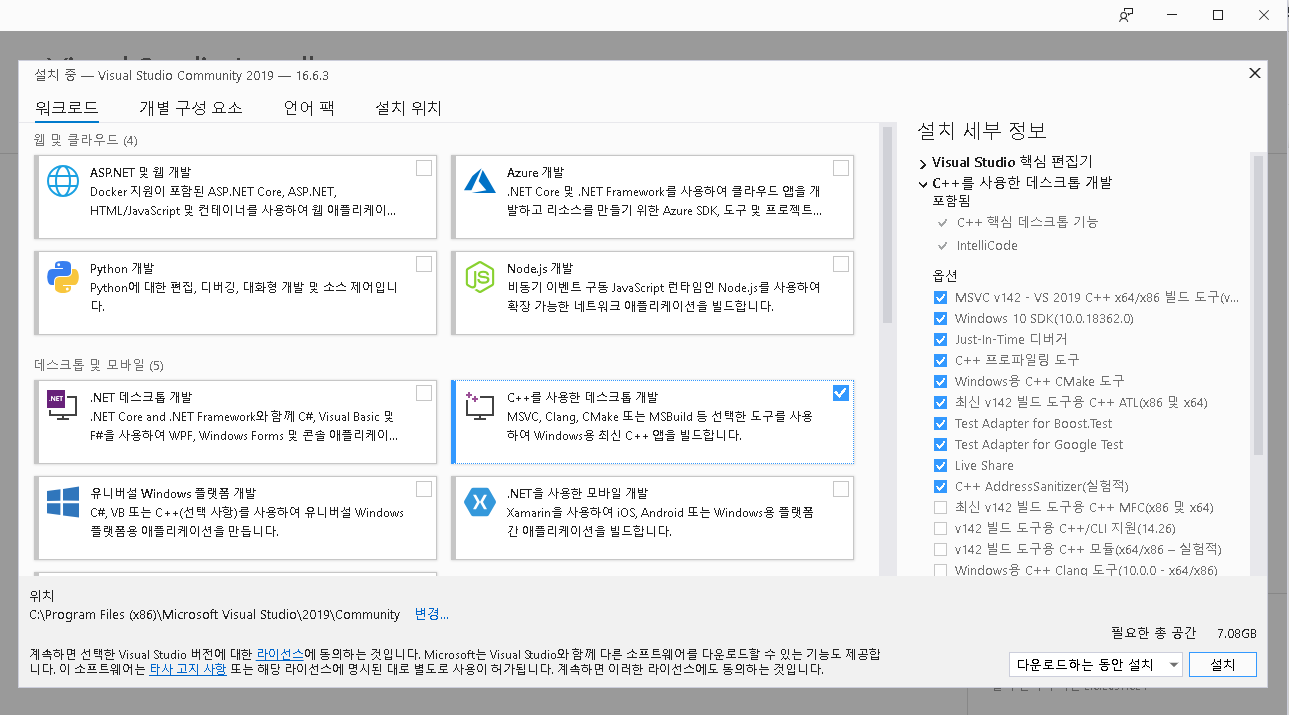
Task: Click the Python development logo icon
Action: pos(63,277)
